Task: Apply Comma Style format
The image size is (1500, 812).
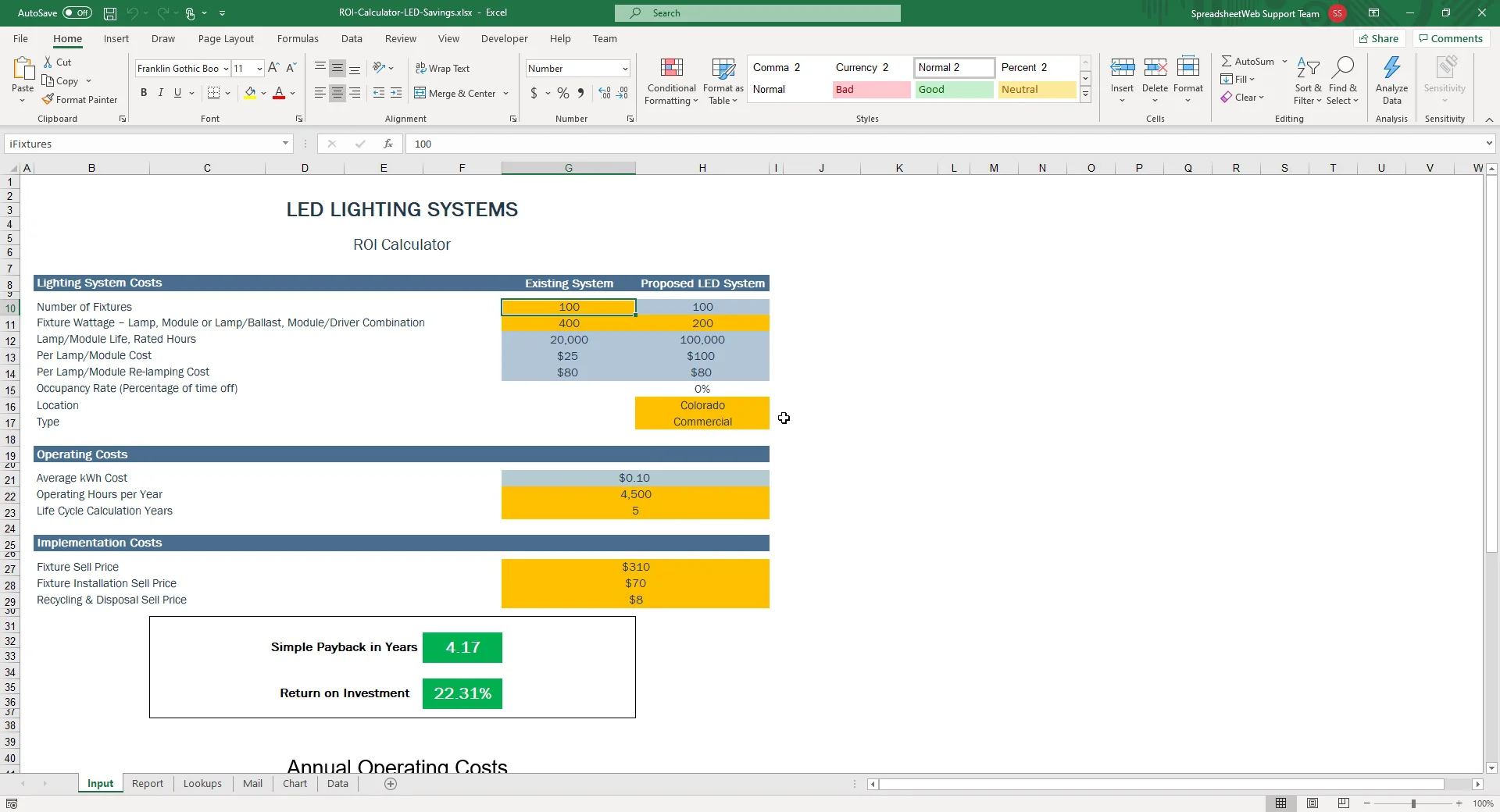Action: [580, 93]
